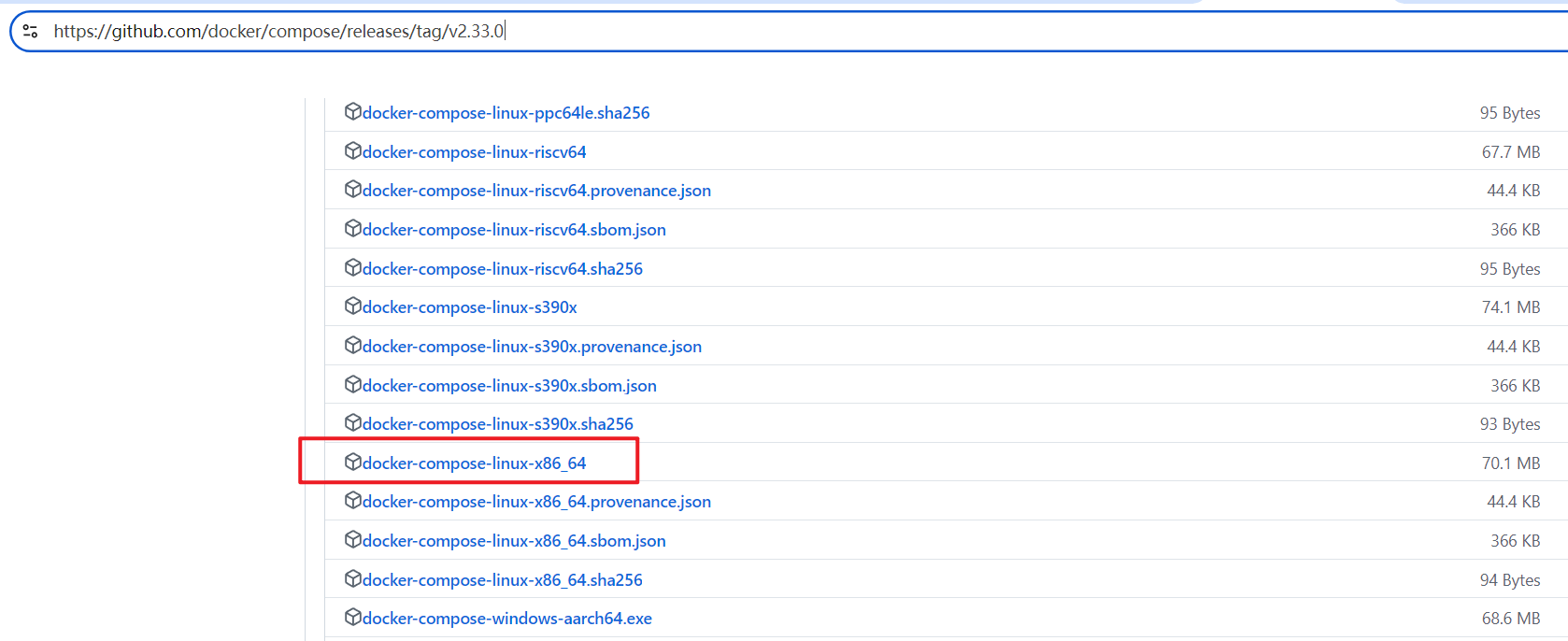Click package icon beside docker-compose-linux-riscv64
The height and width of the screenshot is (641, 1568).
point(353,150)
